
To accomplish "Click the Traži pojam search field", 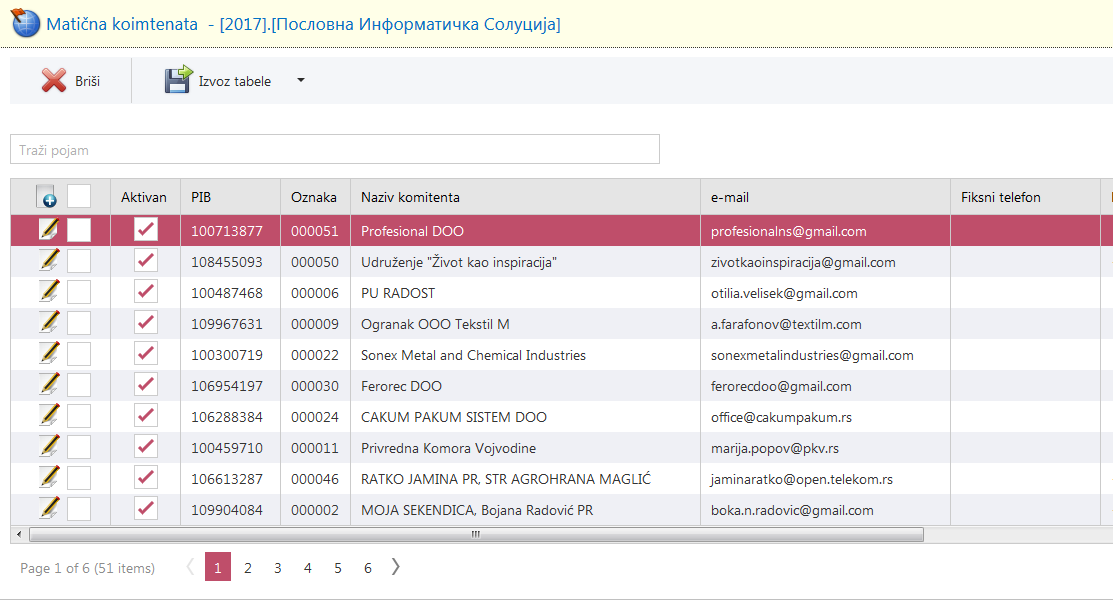I will tap(334, 150).
